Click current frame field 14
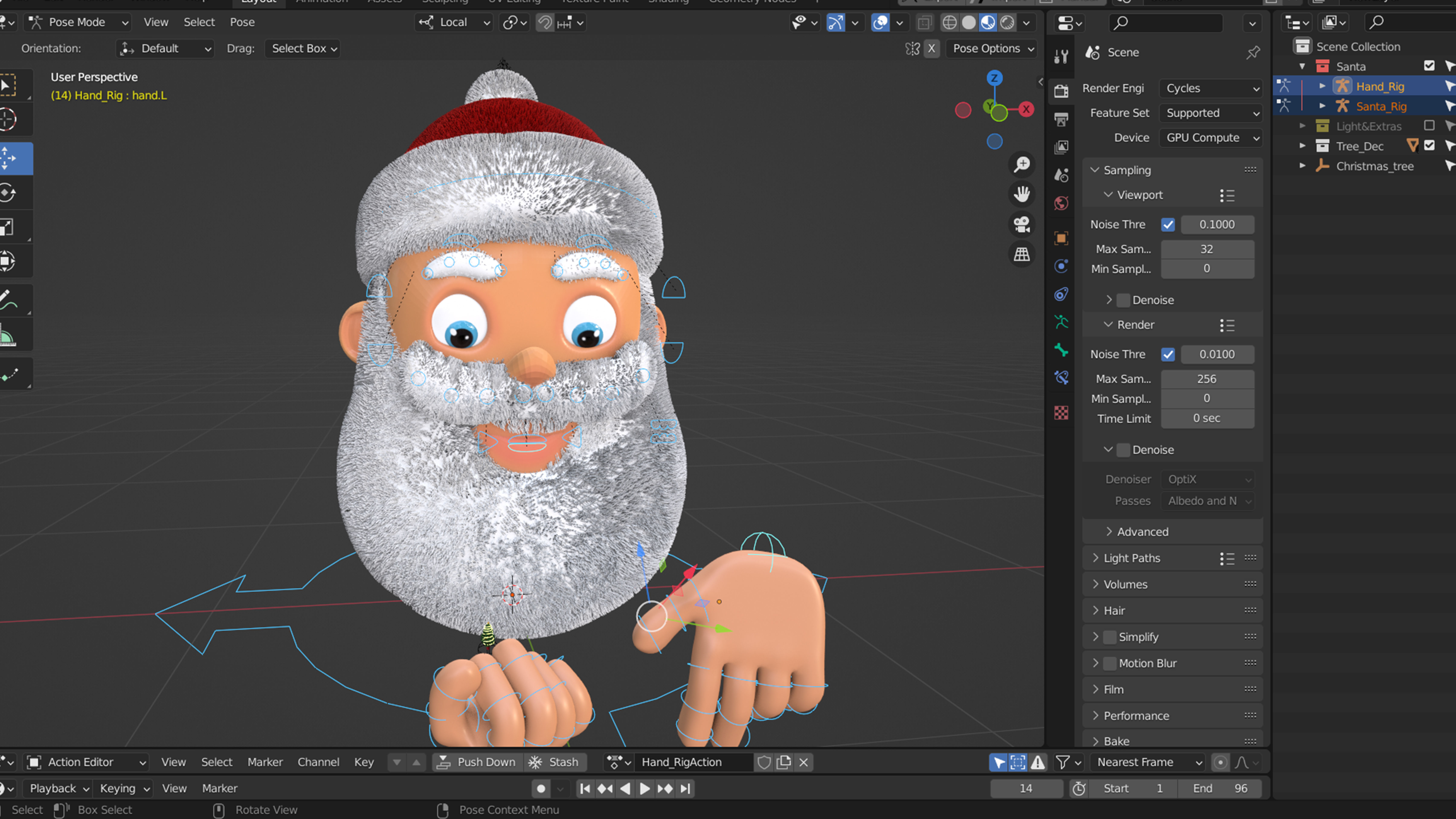The width and height of the screenshot is (1456, 819). 1026,789
